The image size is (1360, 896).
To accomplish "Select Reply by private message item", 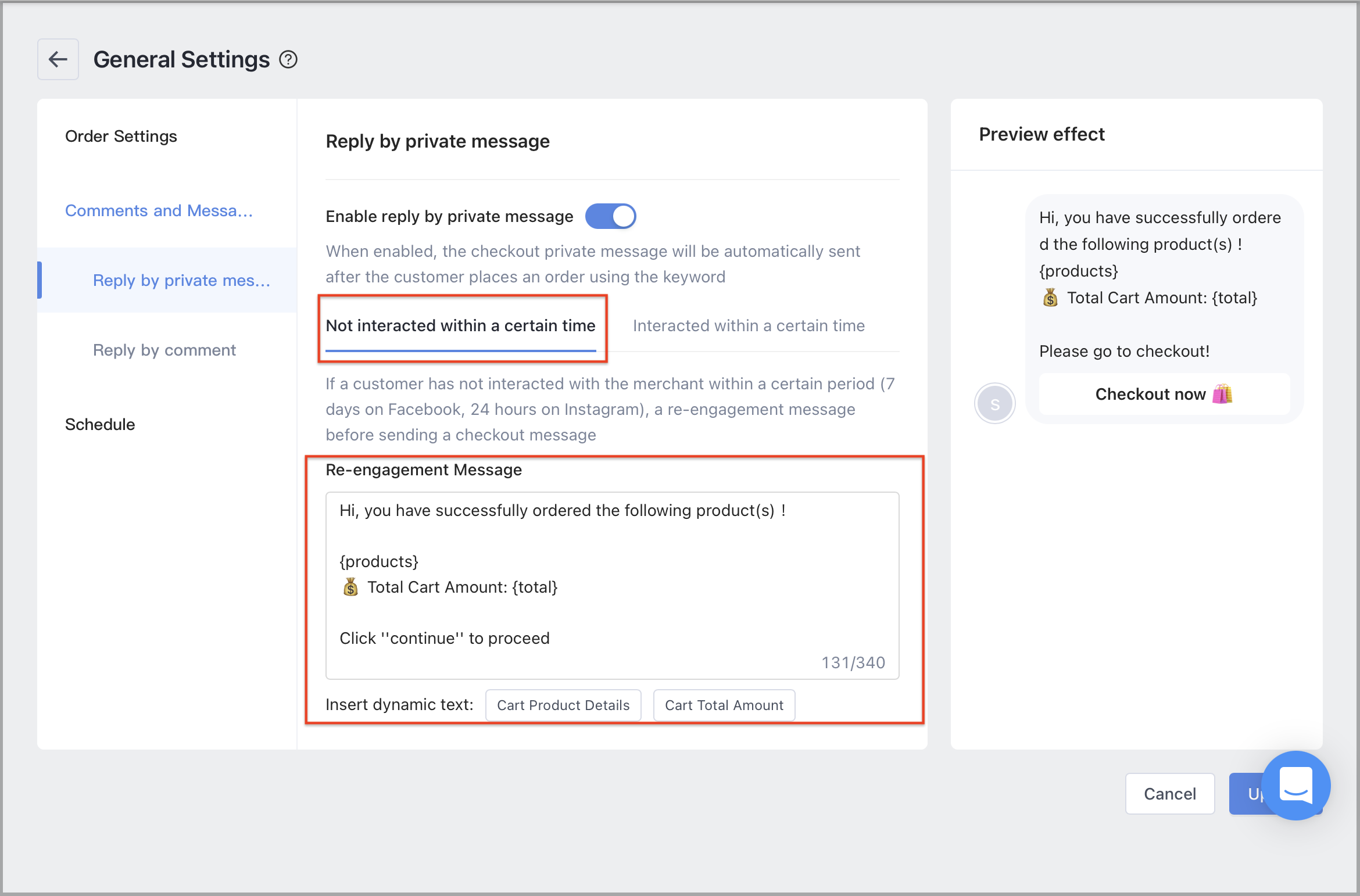I will pos(167,280).
